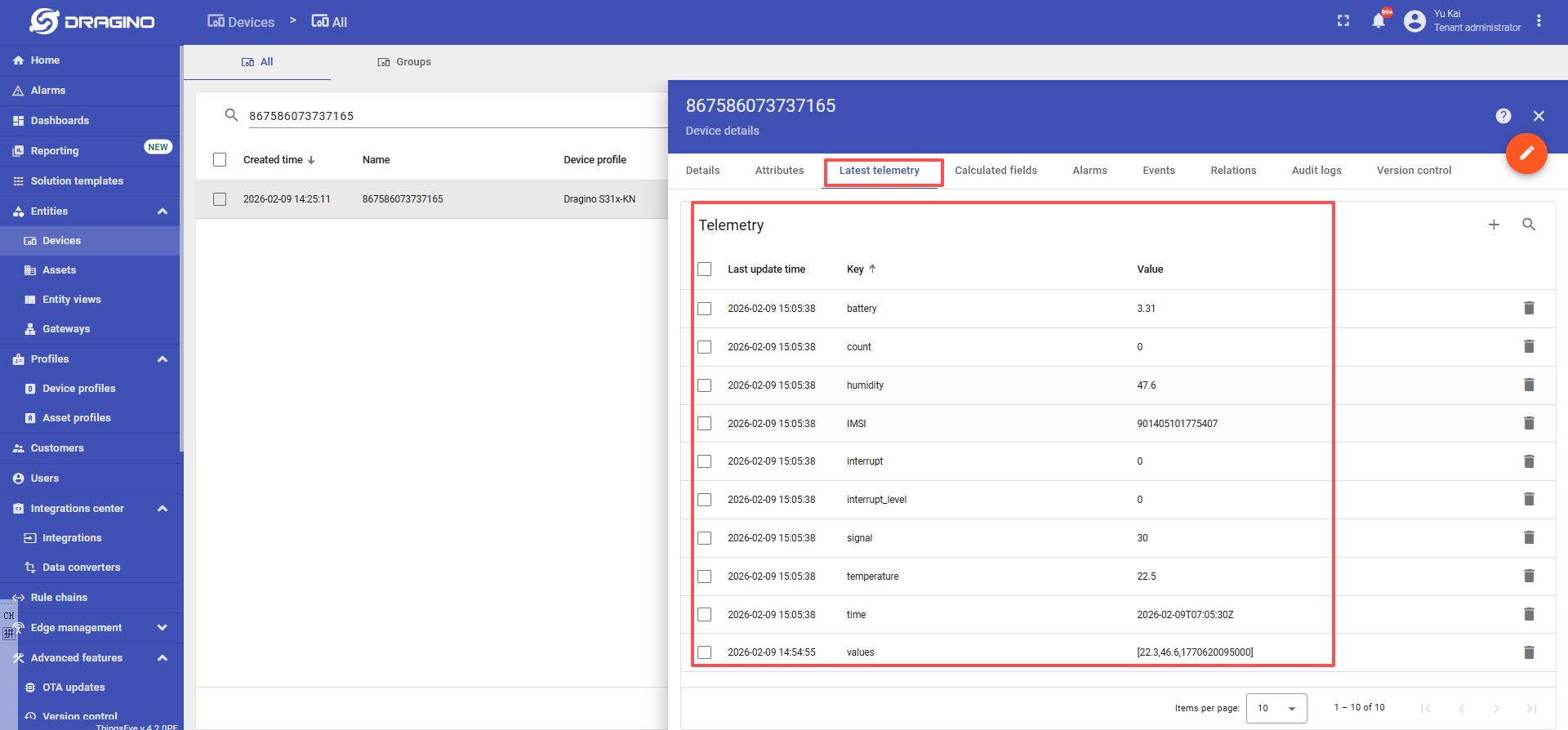Delete battery telemetry row
The image size is (1568, 730).
click(1529, 308)
